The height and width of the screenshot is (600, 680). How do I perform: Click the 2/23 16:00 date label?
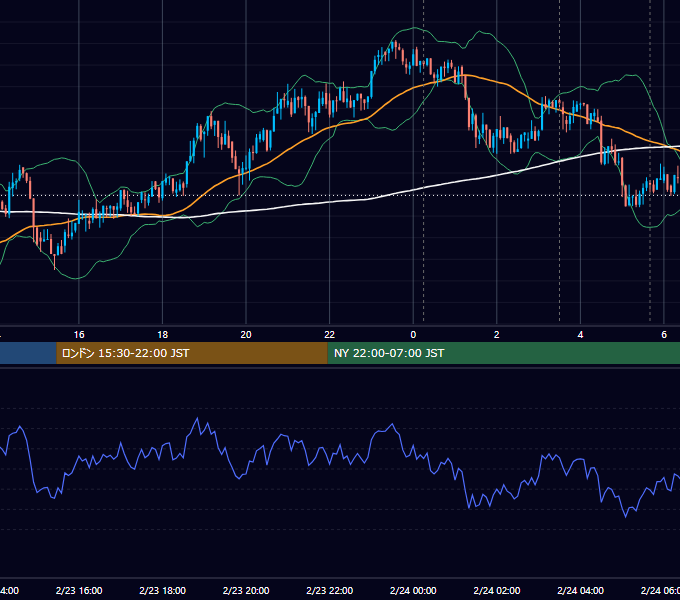(x=79, y=590)
